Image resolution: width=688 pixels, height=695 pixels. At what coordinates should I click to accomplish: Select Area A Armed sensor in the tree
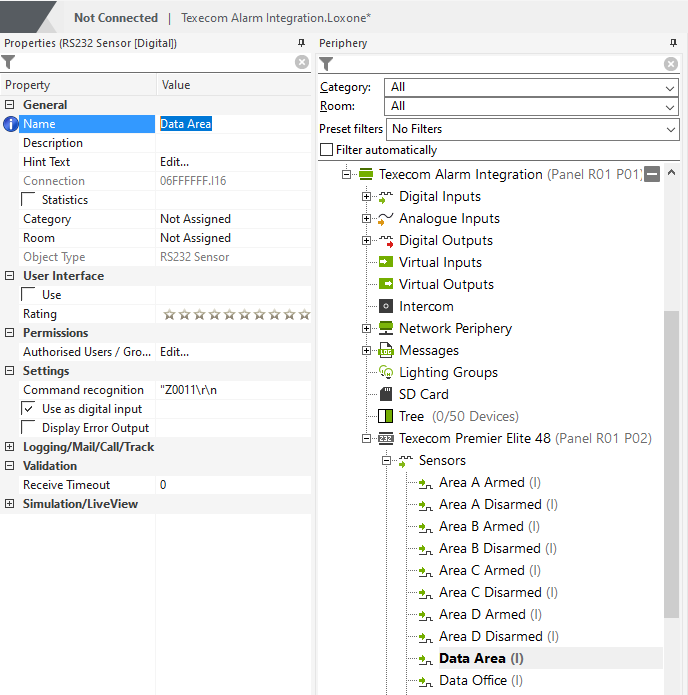pos(481,483)
